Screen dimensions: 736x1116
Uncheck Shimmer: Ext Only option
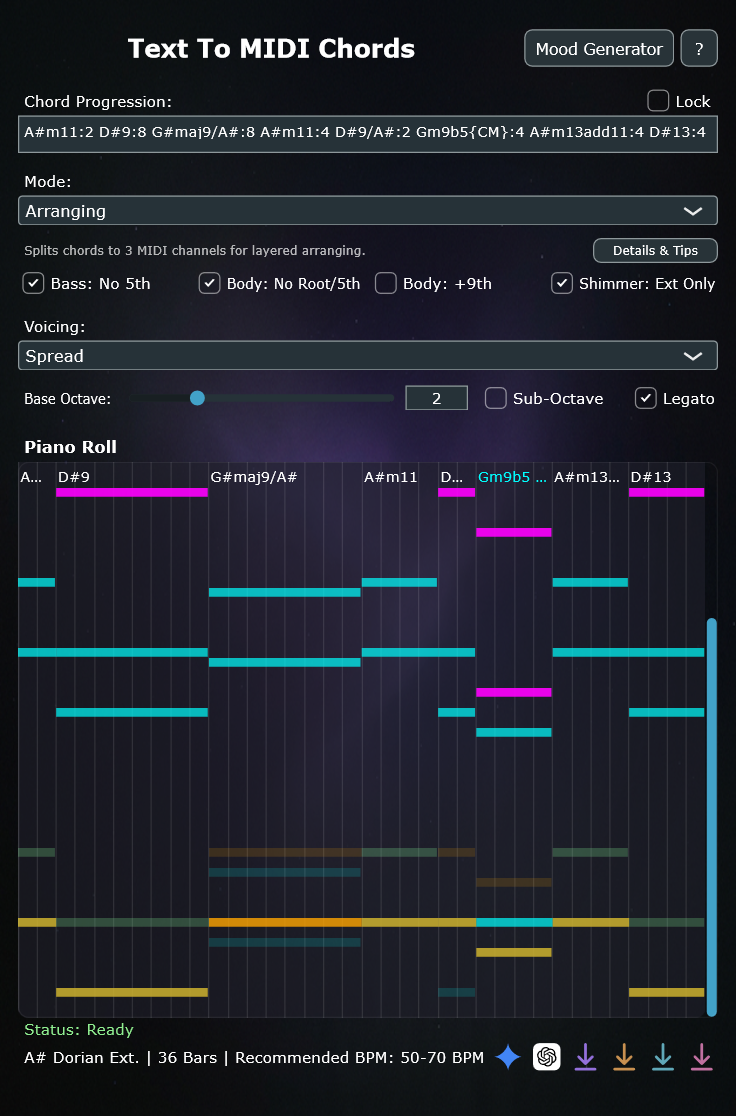click(x=562, y=283)
